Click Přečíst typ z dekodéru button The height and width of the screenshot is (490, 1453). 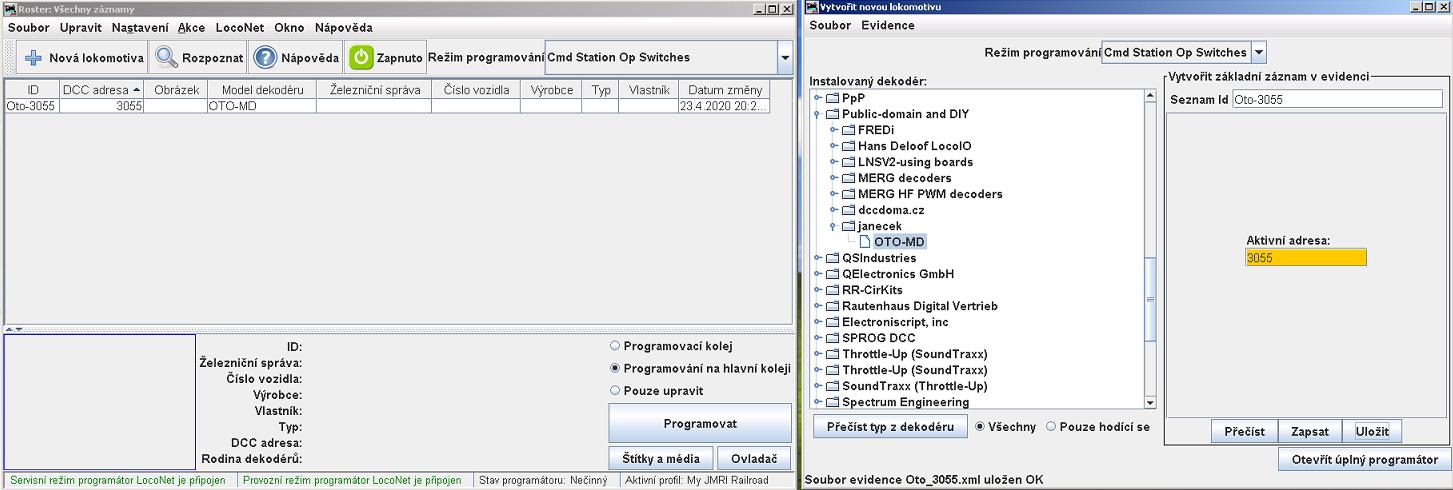[890, 427]
